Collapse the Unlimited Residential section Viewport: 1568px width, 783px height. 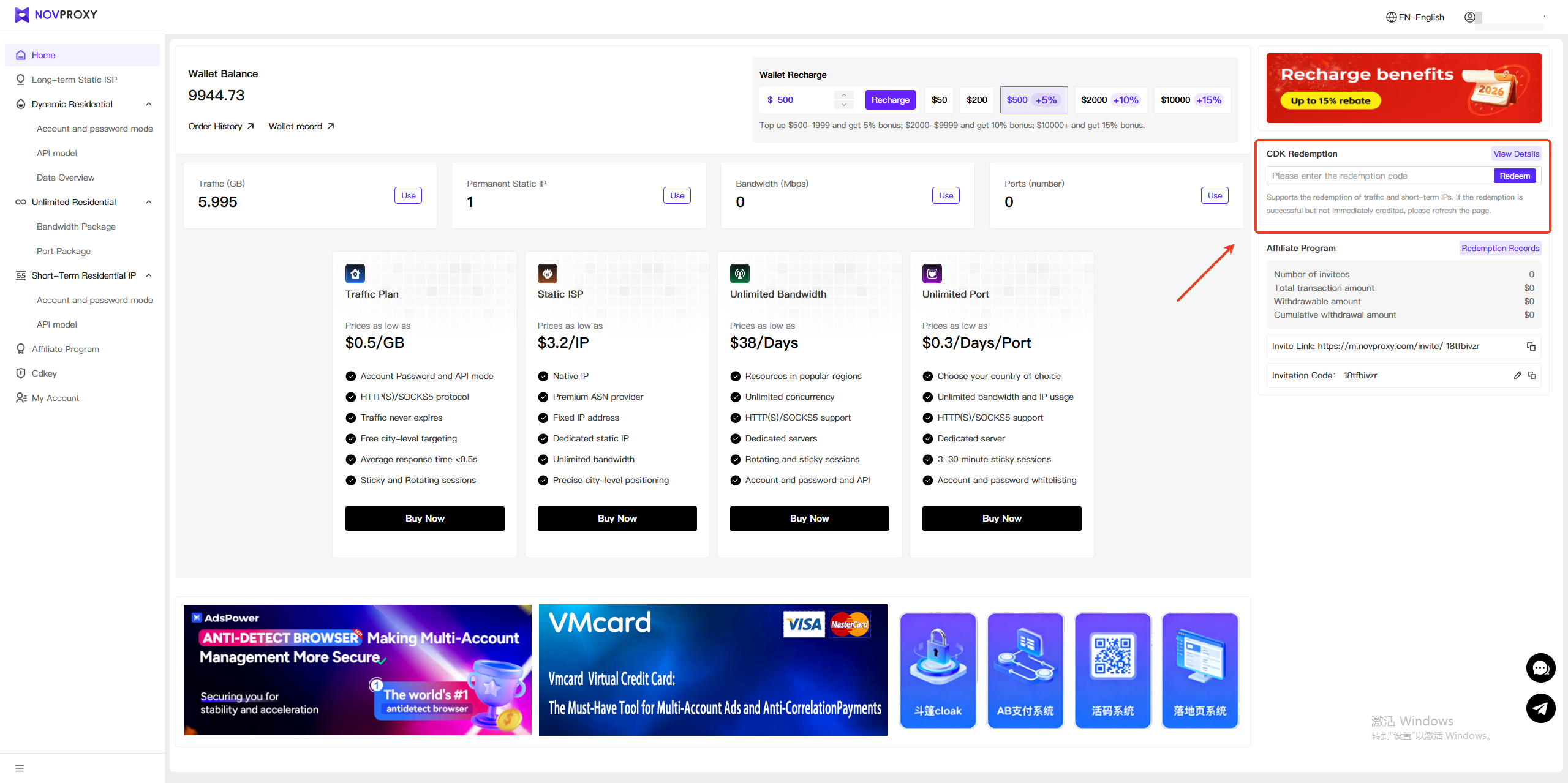pyautogui.click(x=149, y=202)
